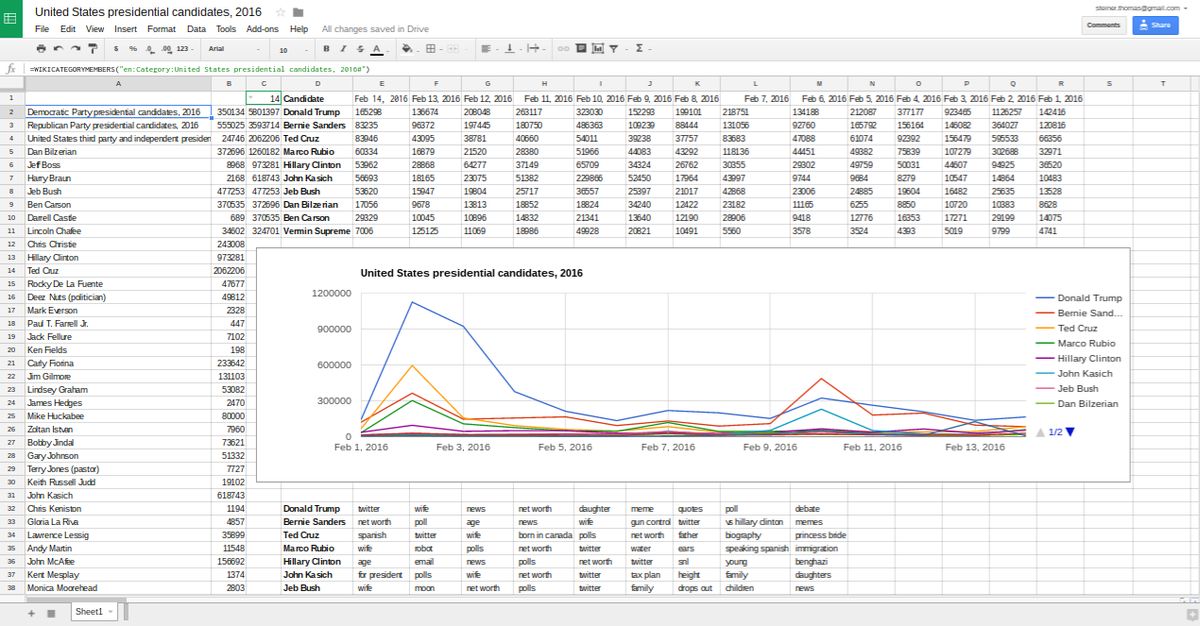This screenshot has width=1200, height=626.
Task: Open the font size dropdown
Action: point(292,49)
